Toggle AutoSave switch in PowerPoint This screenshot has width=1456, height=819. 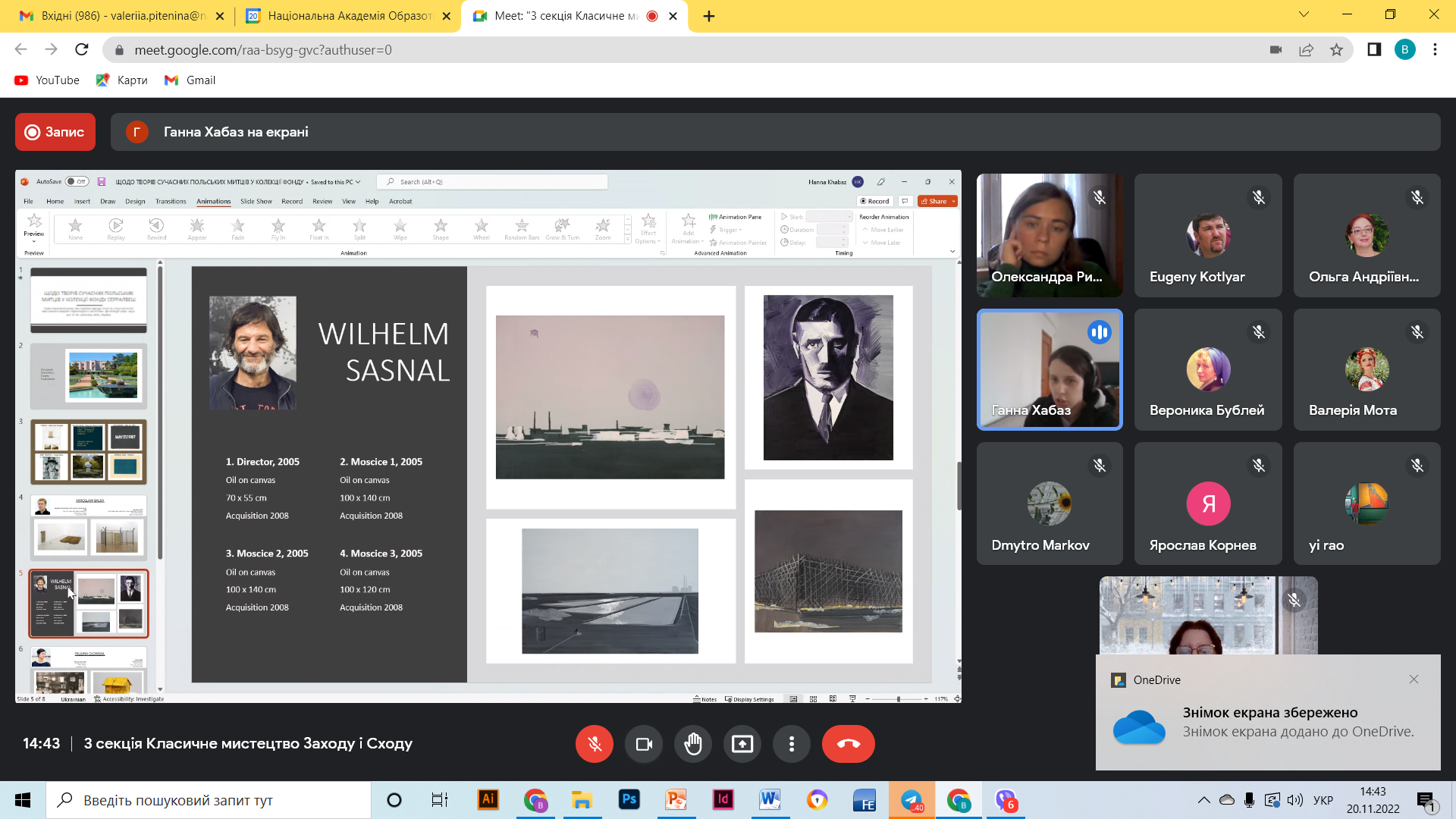[77, 182]
